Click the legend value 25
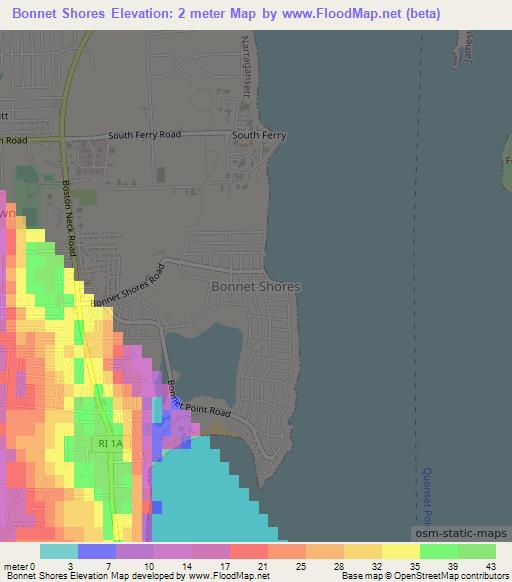Image resolution: width=512 pixels, height=582 pixels. [x=301, y=567]
